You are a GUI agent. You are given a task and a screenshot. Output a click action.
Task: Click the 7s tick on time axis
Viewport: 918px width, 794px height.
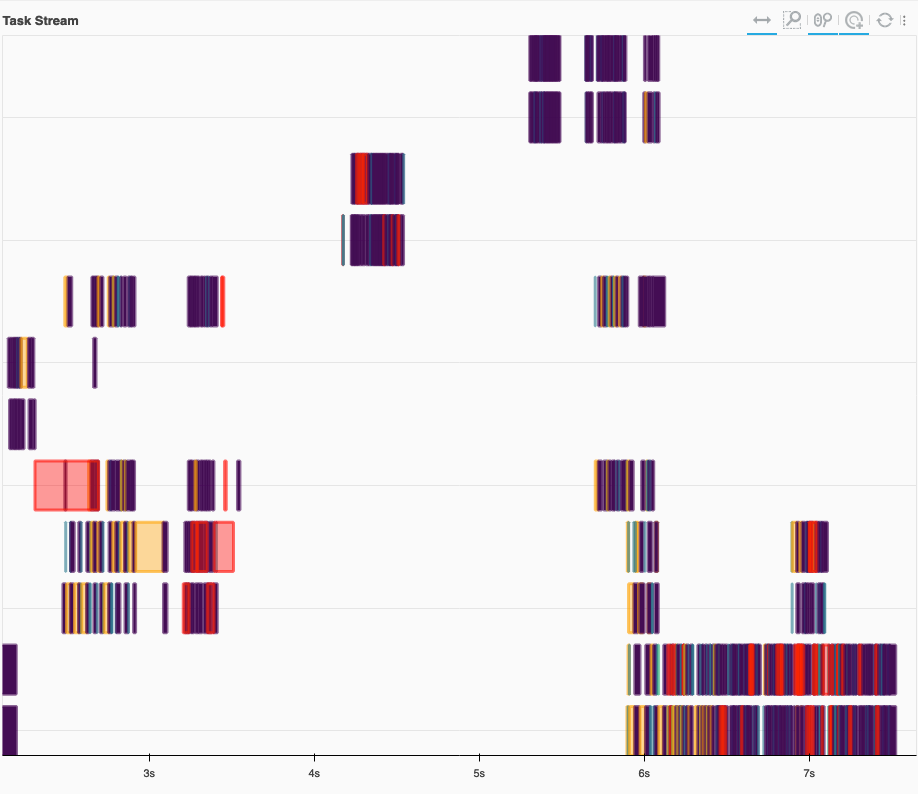pos(809,773)
